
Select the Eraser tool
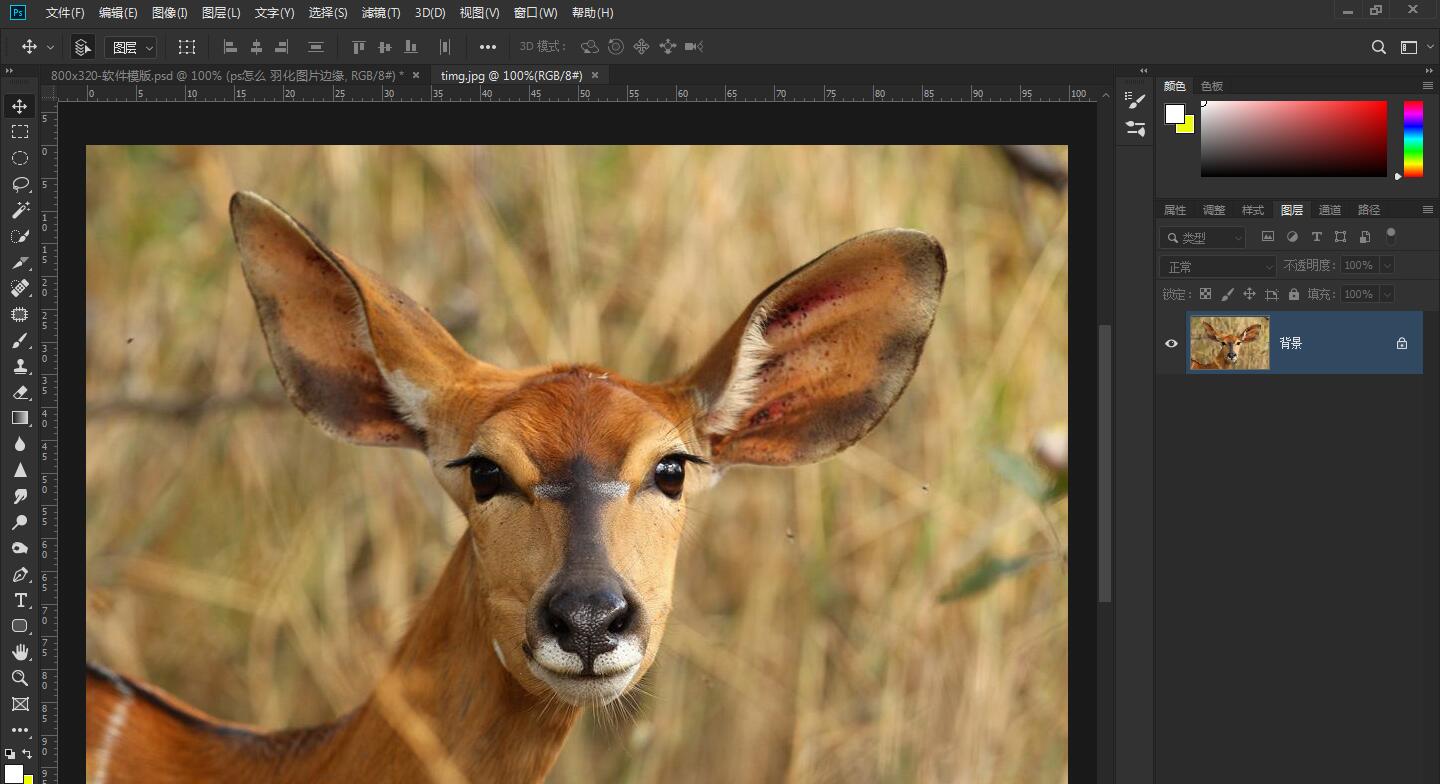20,392
